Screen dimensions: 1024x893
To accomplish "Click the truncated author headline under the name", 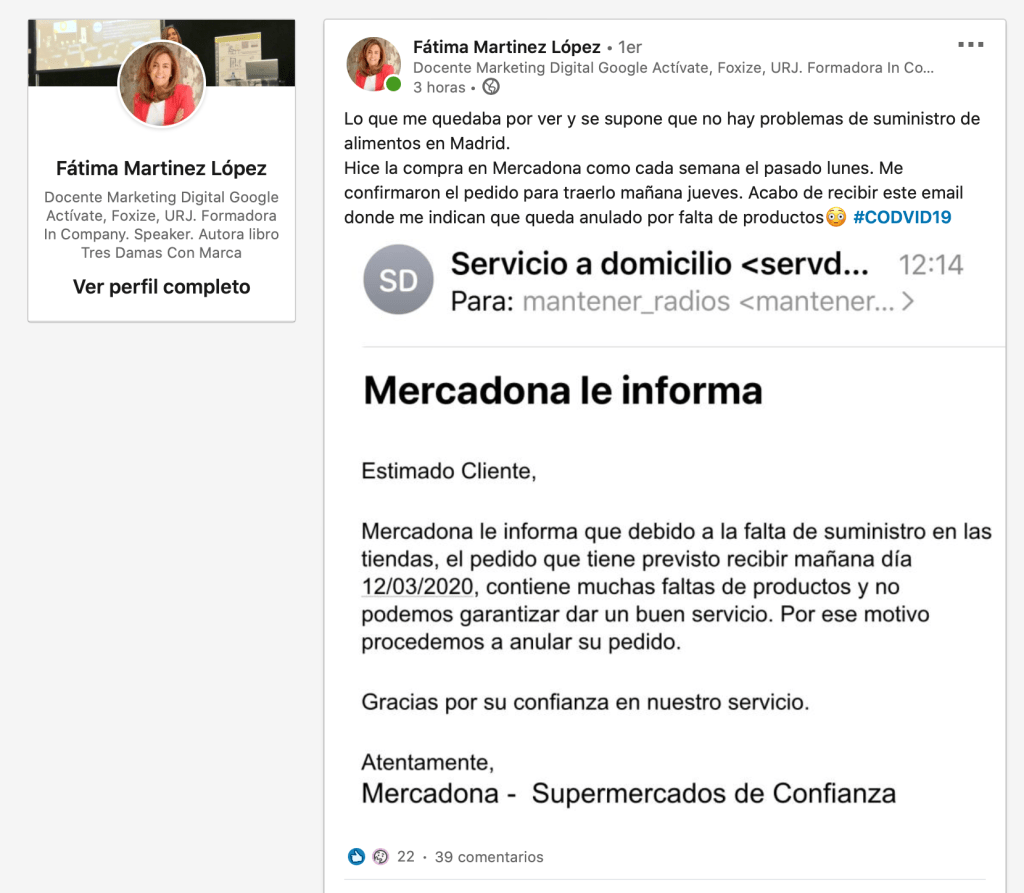I will tap(673, 68).
